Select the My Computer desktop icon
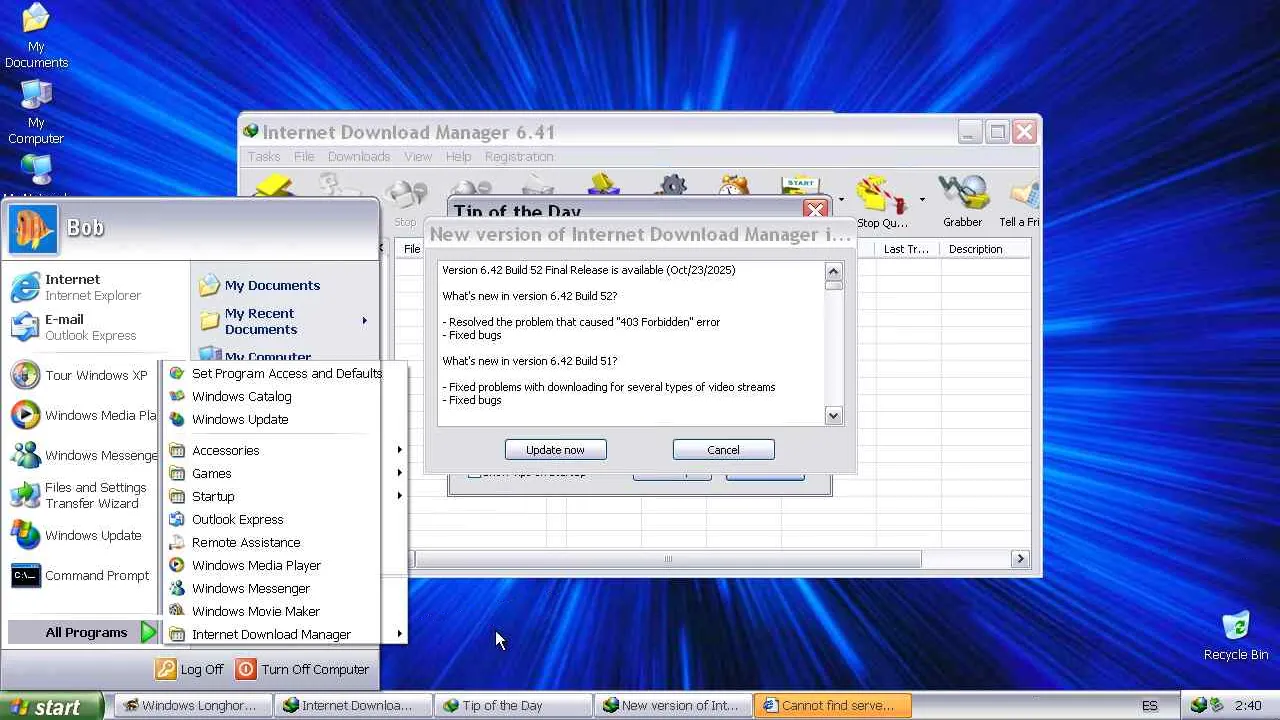The height and width of the screenshot is (720, 1280). click(x=36, y=112)
